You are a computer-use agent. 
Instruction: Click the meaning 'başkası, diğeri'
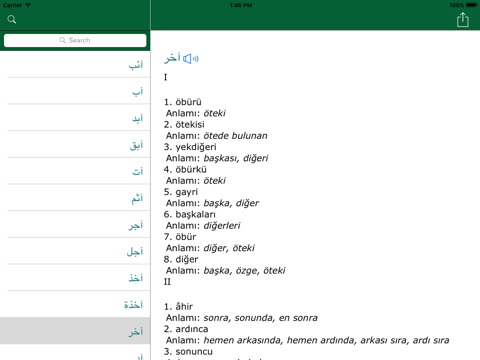click(236, 158)
